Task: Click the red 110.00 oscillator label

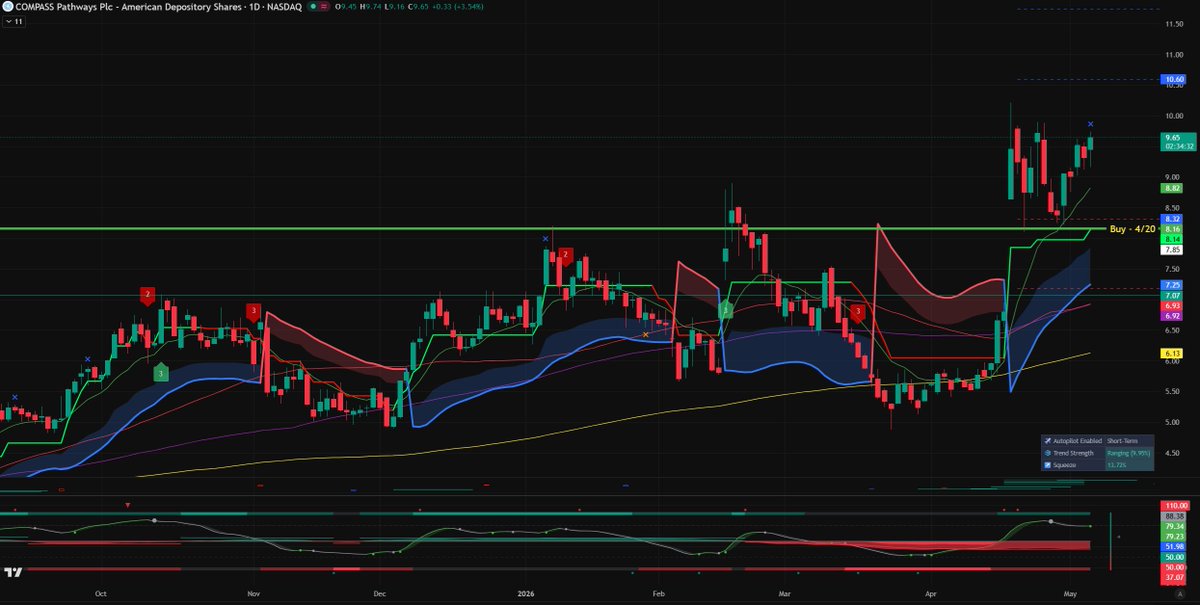Action: pos(1173,506)
